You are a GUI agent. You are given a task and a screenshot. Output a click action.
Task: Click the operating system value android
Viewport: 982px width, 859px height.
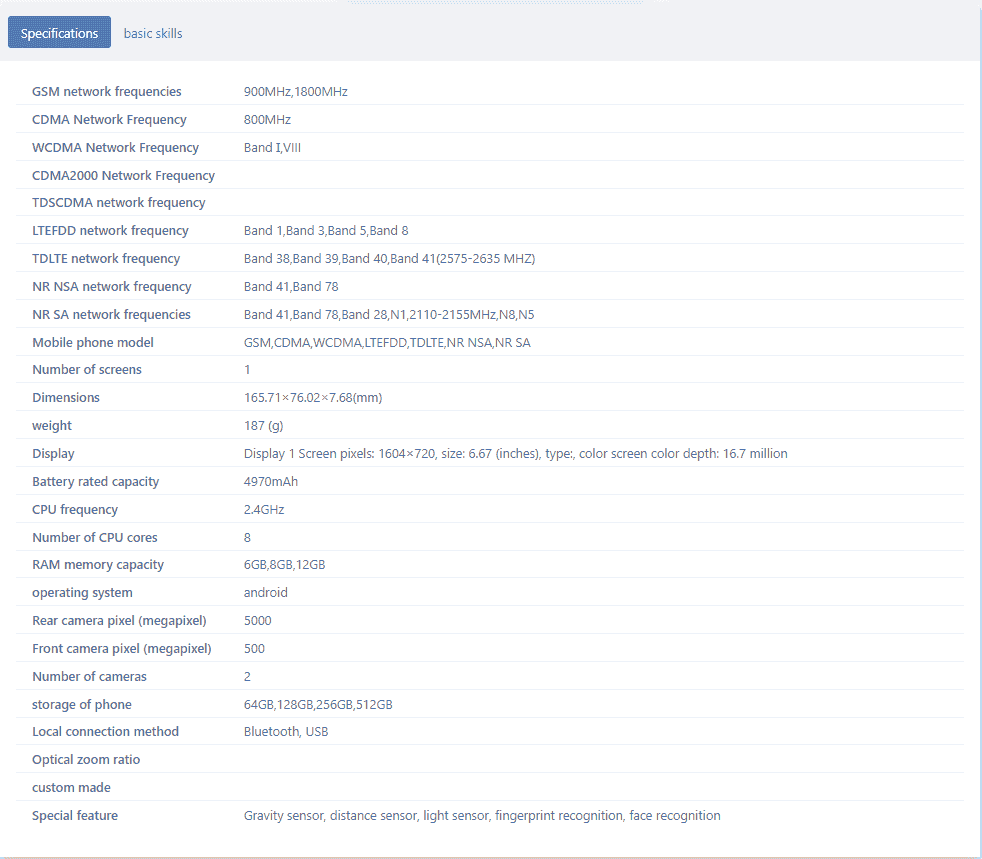click(266, 592)
